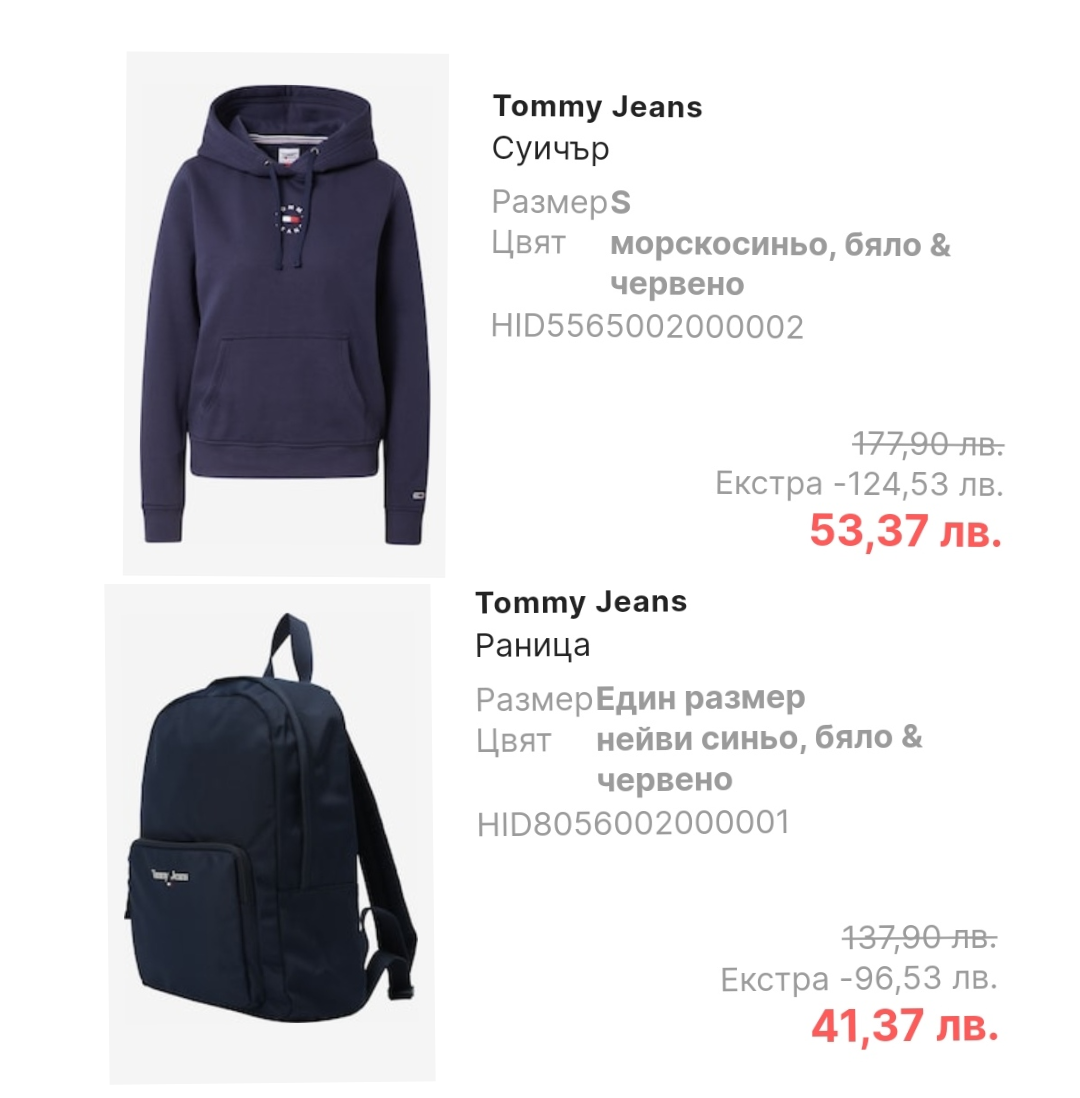The height and width of the screenshot is (1098, 1080).
Task: Click backpack color нейви синьо, бяло & червено
Action: pos(759,758)
